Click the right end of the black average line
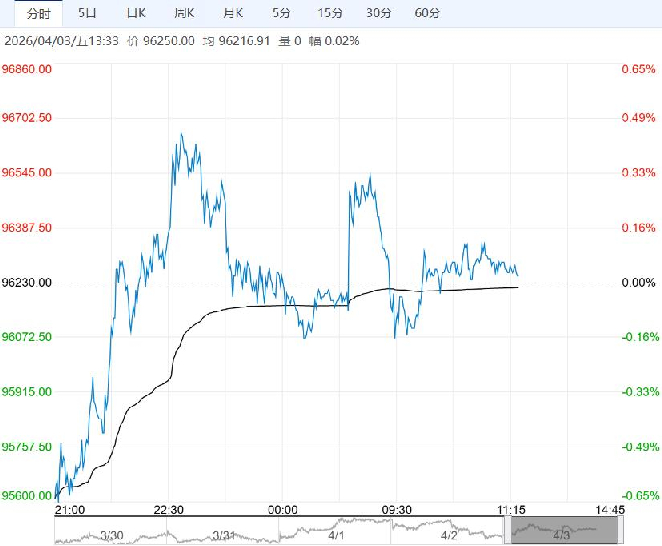The width and height of the screenshot is (662, 546). click(518, 287)
